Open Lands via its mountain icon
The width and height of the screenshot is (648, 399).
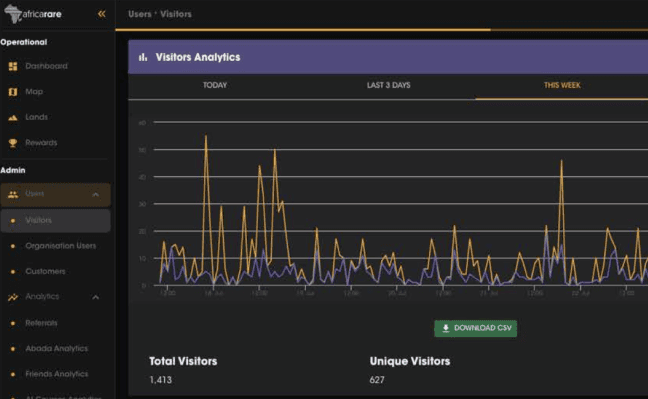pos(13,117)
